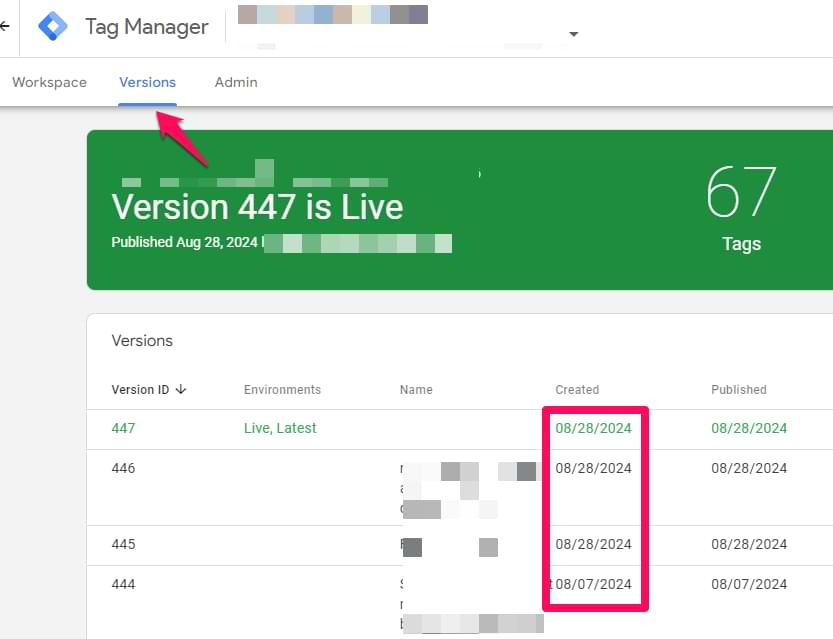Image resolution: width=833 pixels, height=639 pixels.
Task: Click the Published column header
Action: (x=738, y=389)
